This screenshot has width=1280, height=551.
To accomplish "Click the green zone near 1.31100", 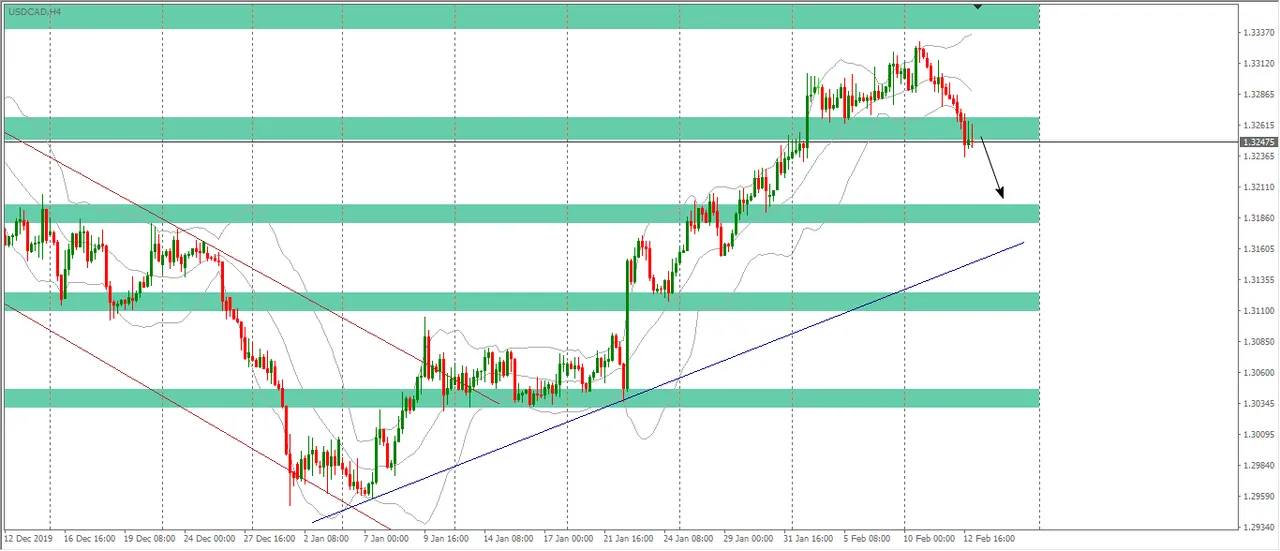I will pos(521,301).
